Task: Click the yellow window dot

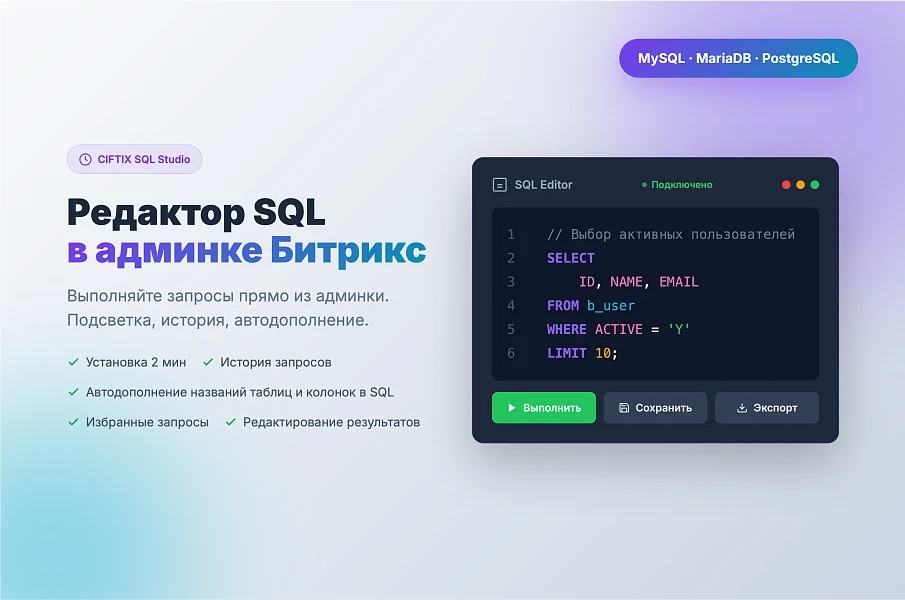Action: click(x=801, y=185)
